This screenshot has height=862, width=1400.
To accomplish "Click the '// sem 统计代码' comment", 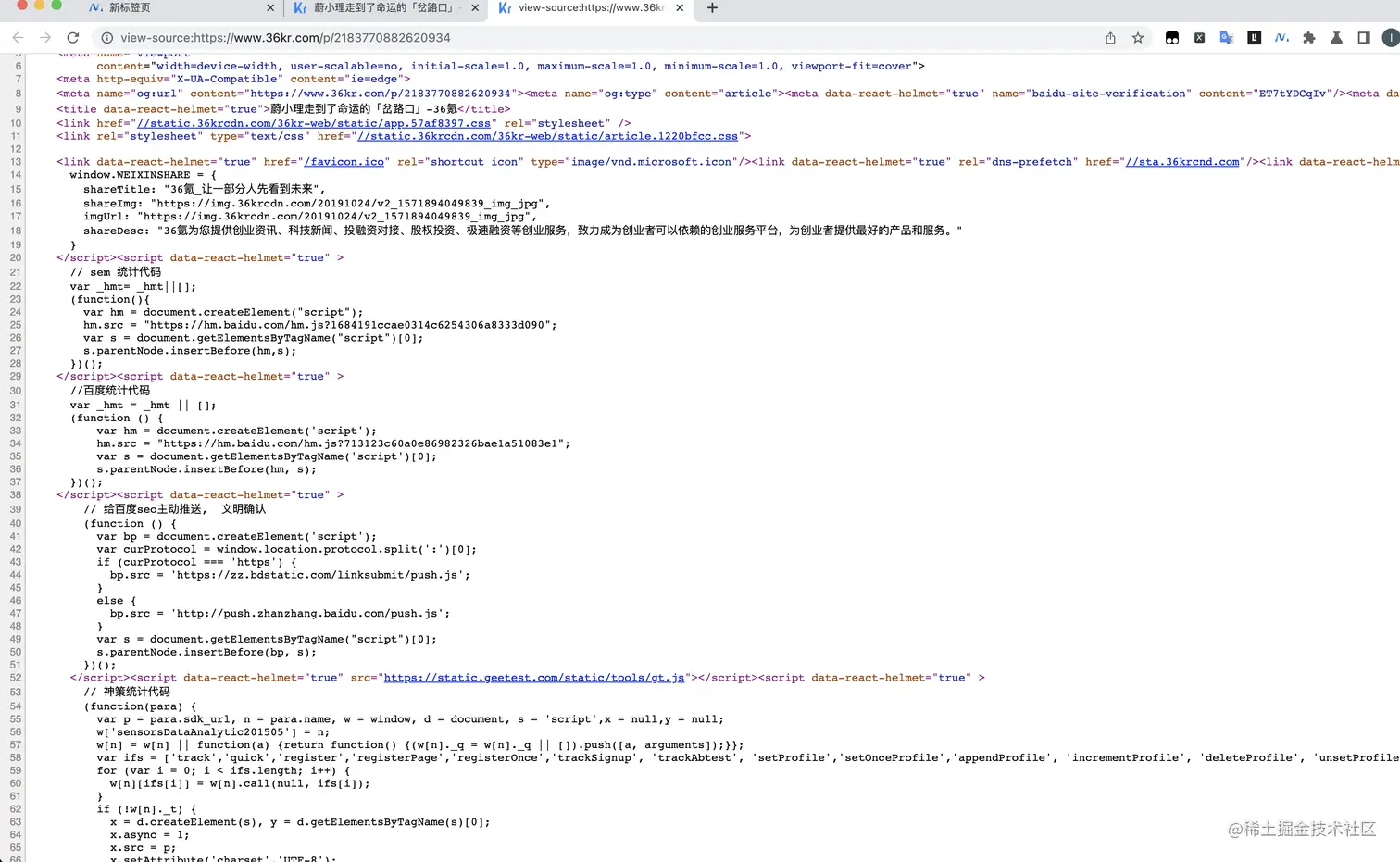I will (x=116, y=272).
